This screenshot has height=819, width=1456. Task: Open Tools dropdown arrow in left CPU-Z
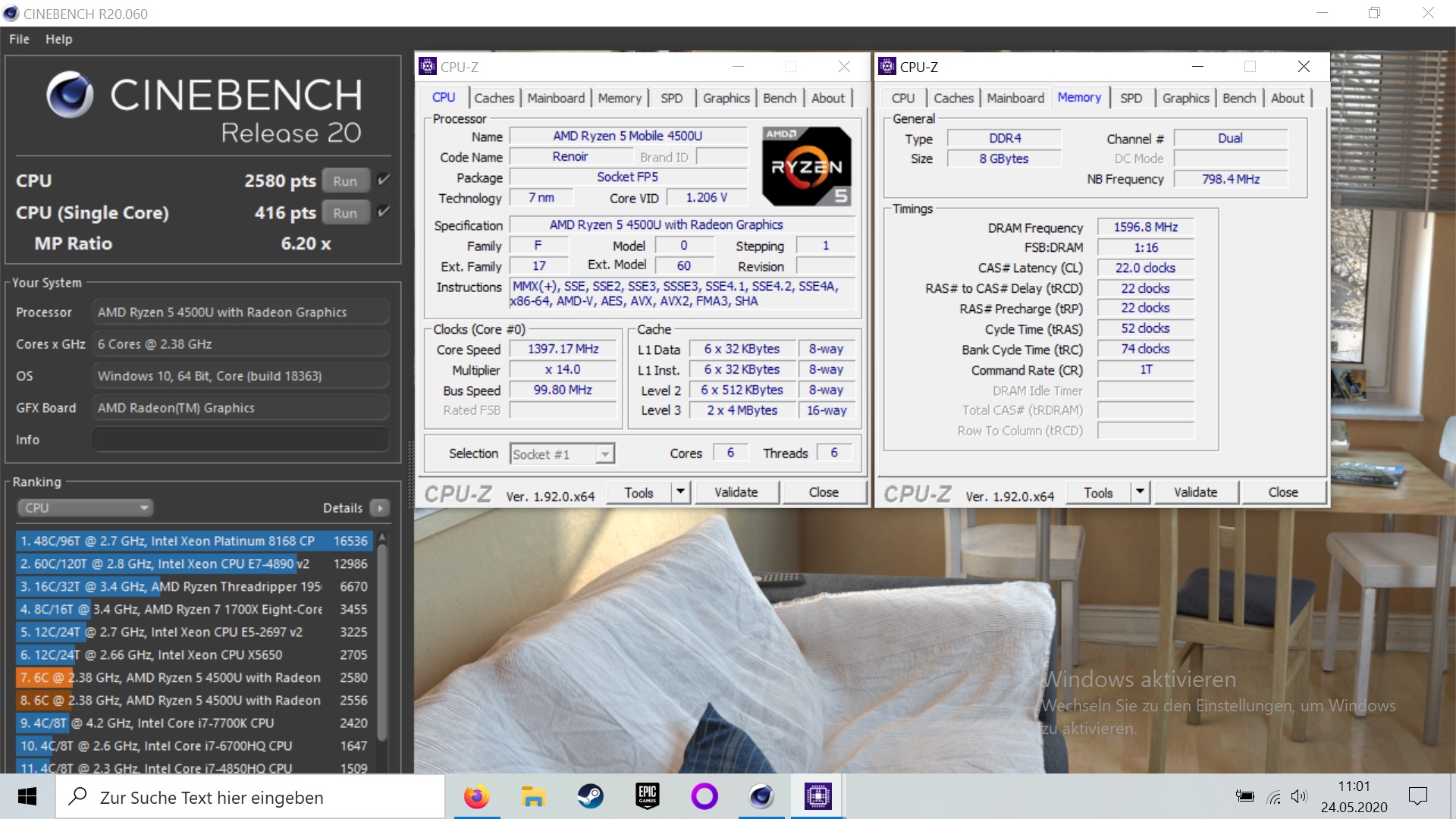click(680, 492)
